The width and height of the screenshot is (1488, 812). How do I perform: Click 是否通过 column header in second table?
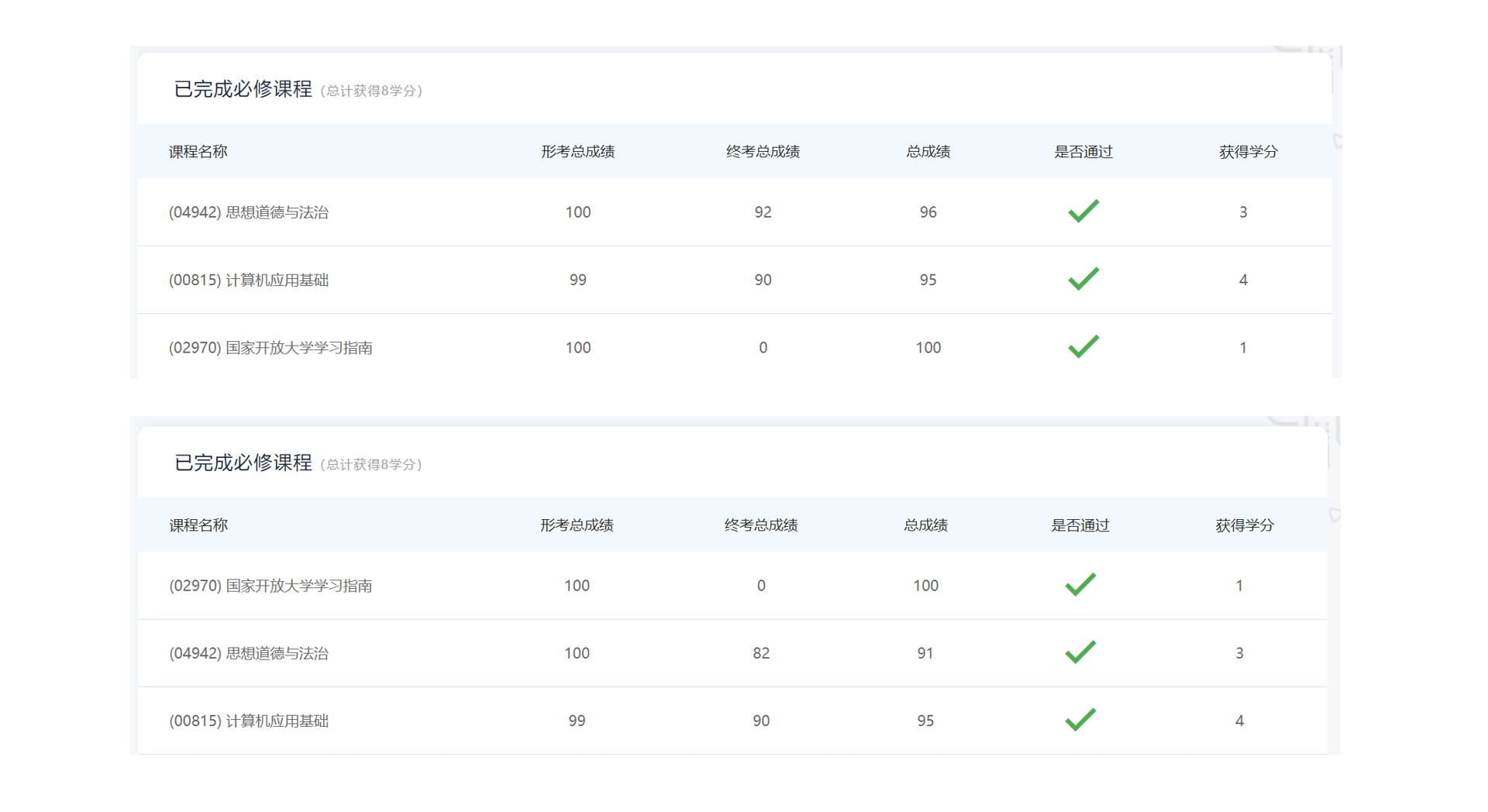coord(1080,525)
